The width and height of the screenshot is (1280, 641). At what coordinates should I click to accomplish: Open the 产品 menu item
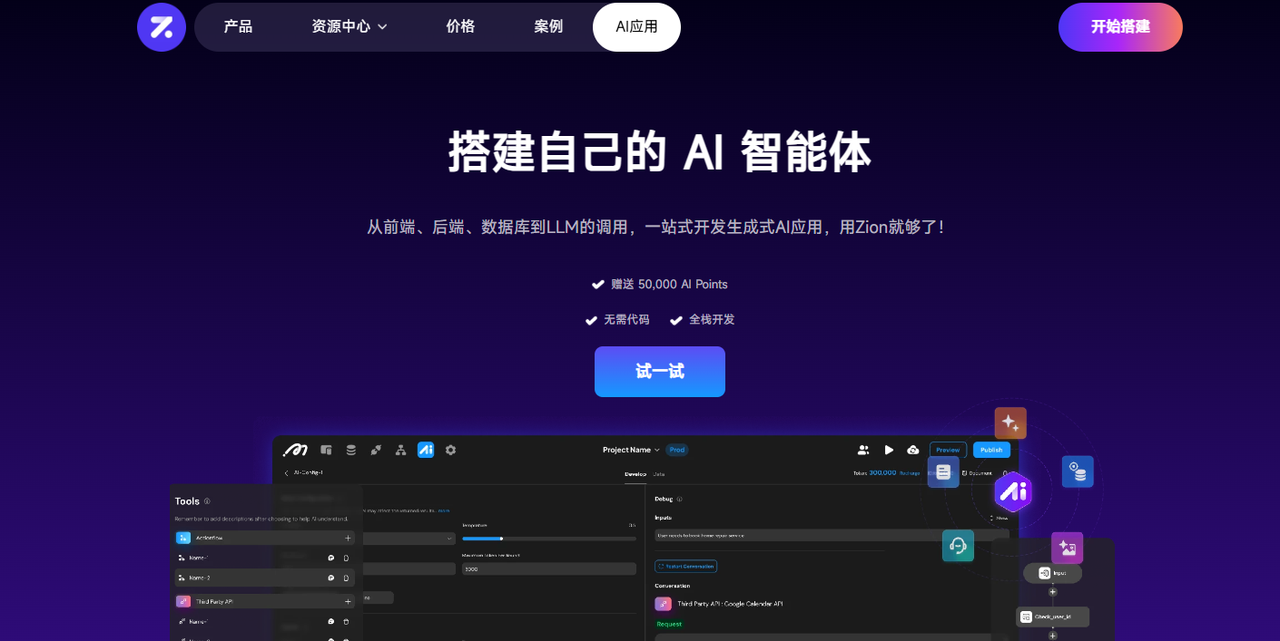click(238, 27)
